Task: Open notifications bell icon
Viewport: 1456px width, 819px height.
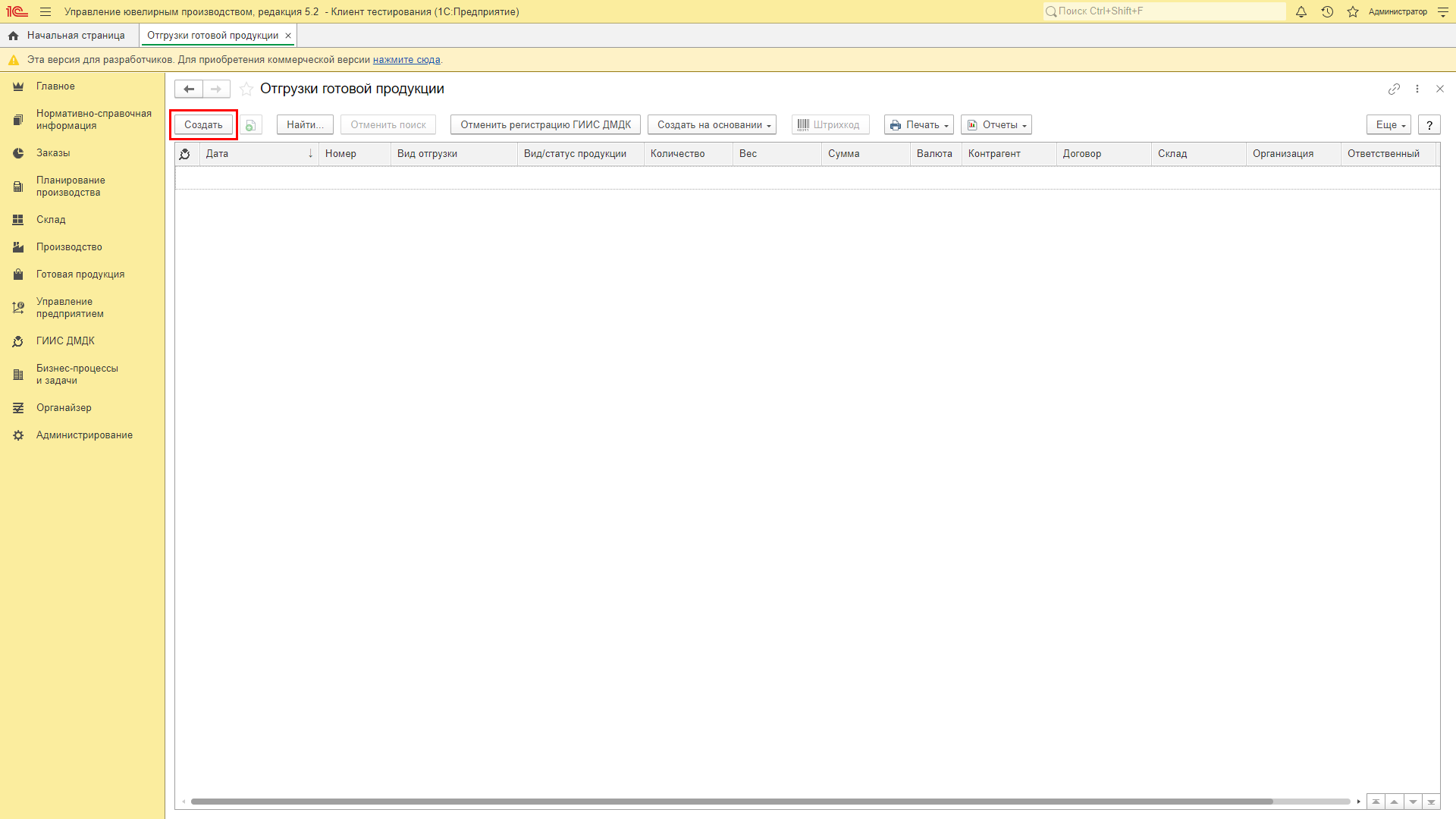Action: point(1301,11)
